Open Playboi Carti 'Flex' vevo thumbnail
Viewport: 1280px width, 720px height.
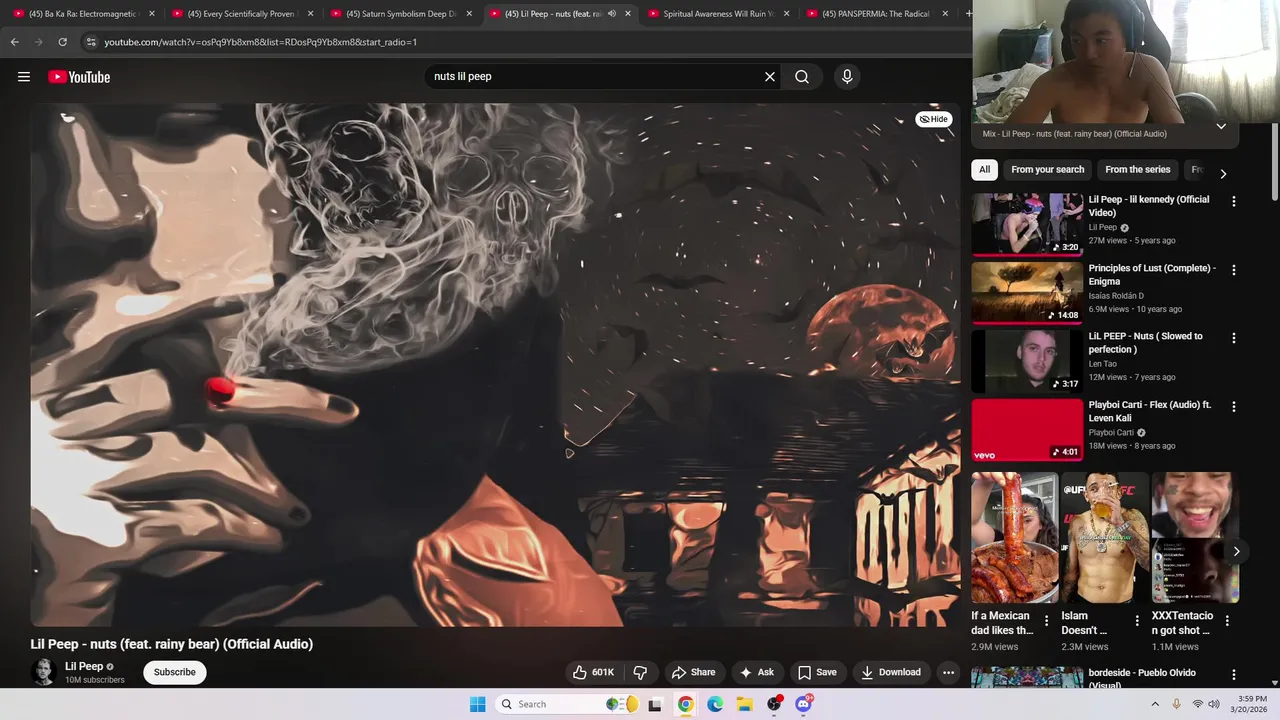(1027, 430)
